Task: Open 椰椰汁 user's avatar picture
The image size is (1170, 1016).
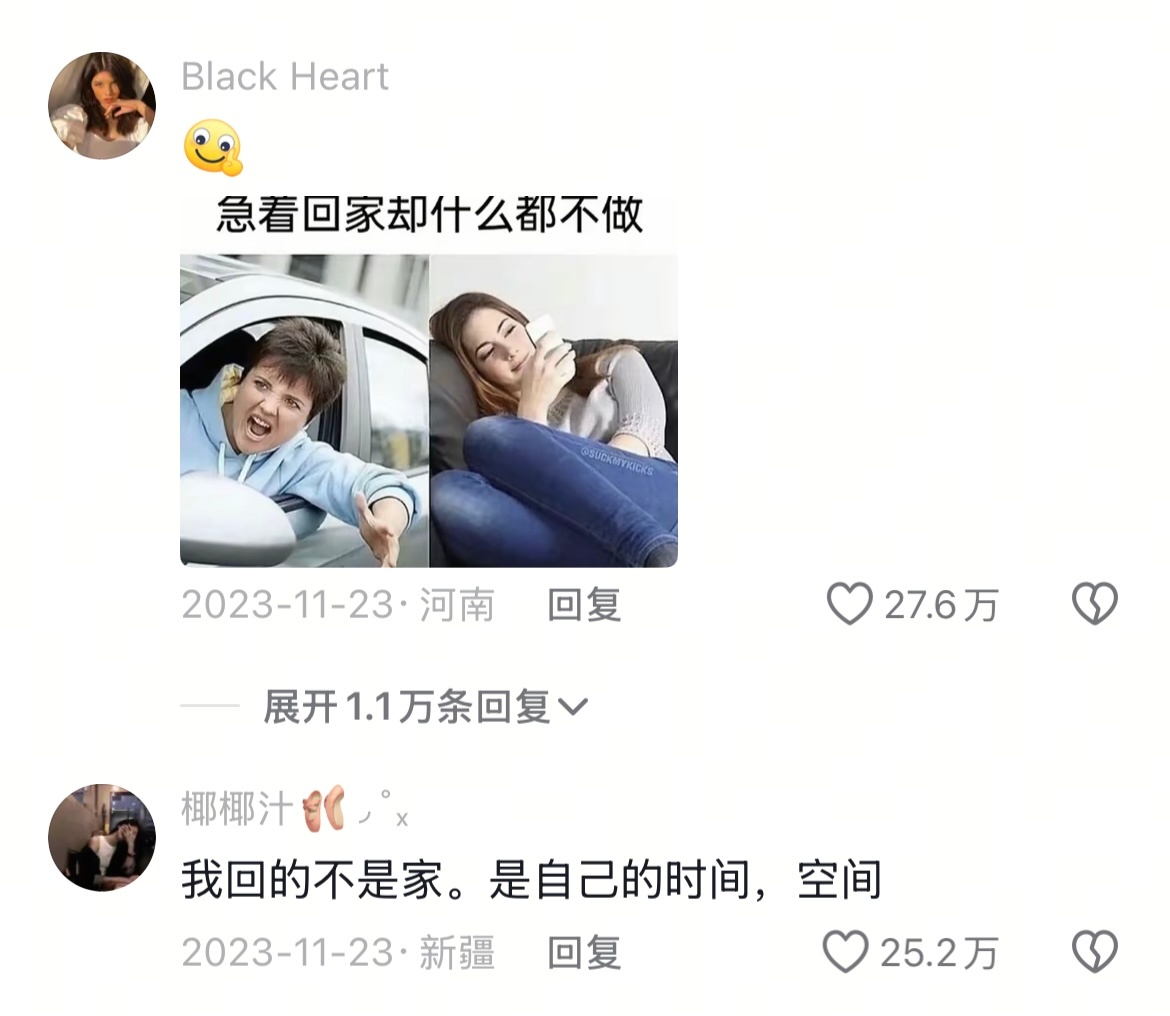Action: pos(102,837)
